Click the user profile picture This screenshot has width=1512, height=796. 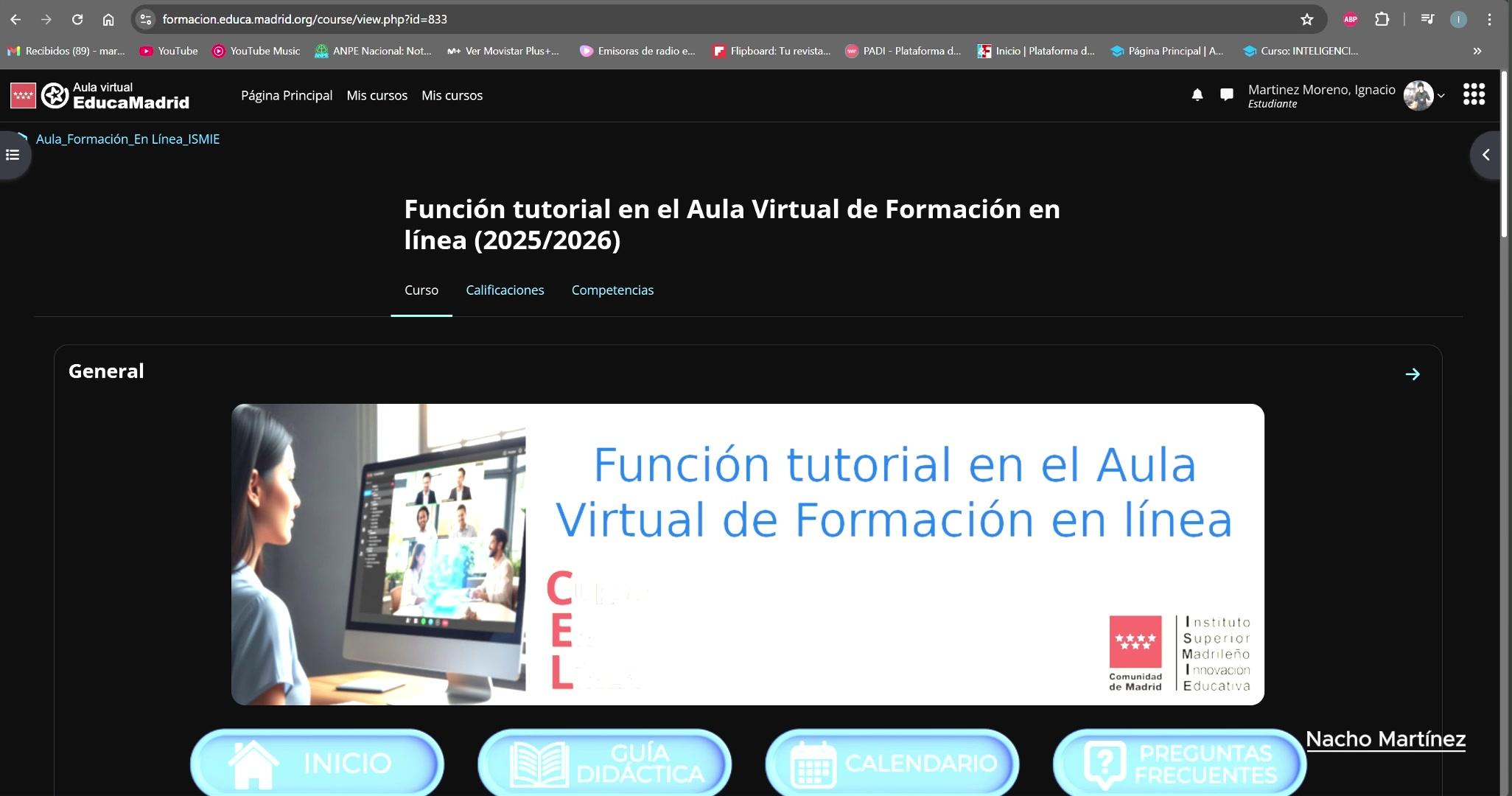1418,96
